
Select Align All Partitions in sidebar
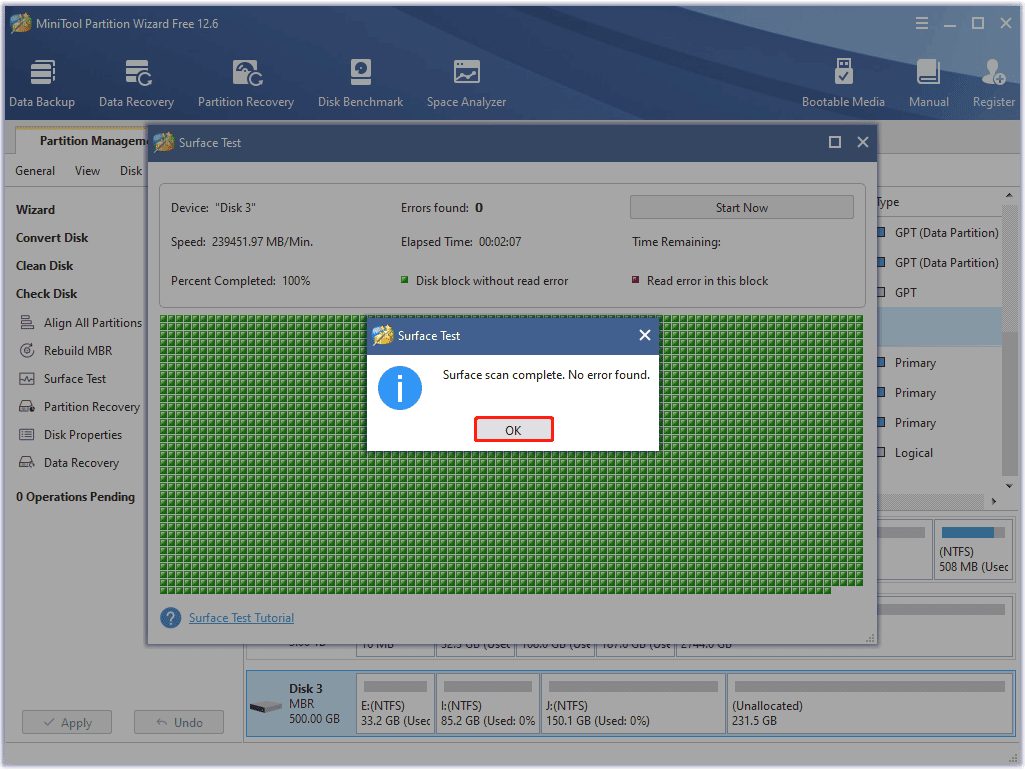pyautogui.click(x=92, y=323)
